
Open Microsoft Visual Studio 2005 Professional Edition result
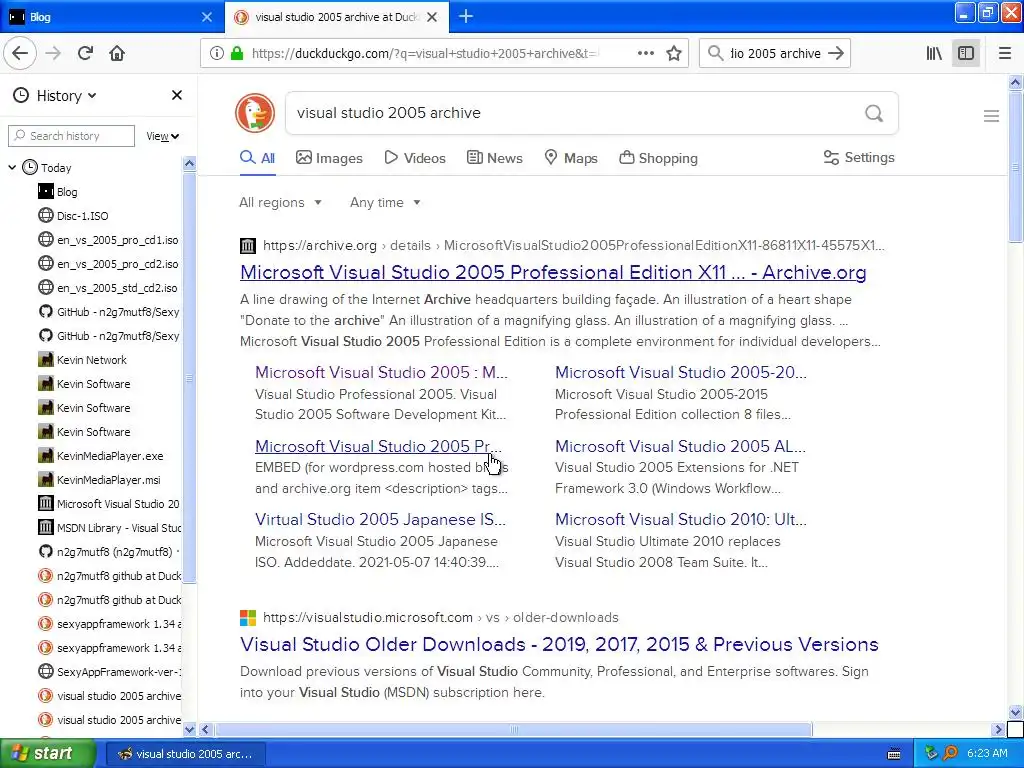[x=553, y=272]
